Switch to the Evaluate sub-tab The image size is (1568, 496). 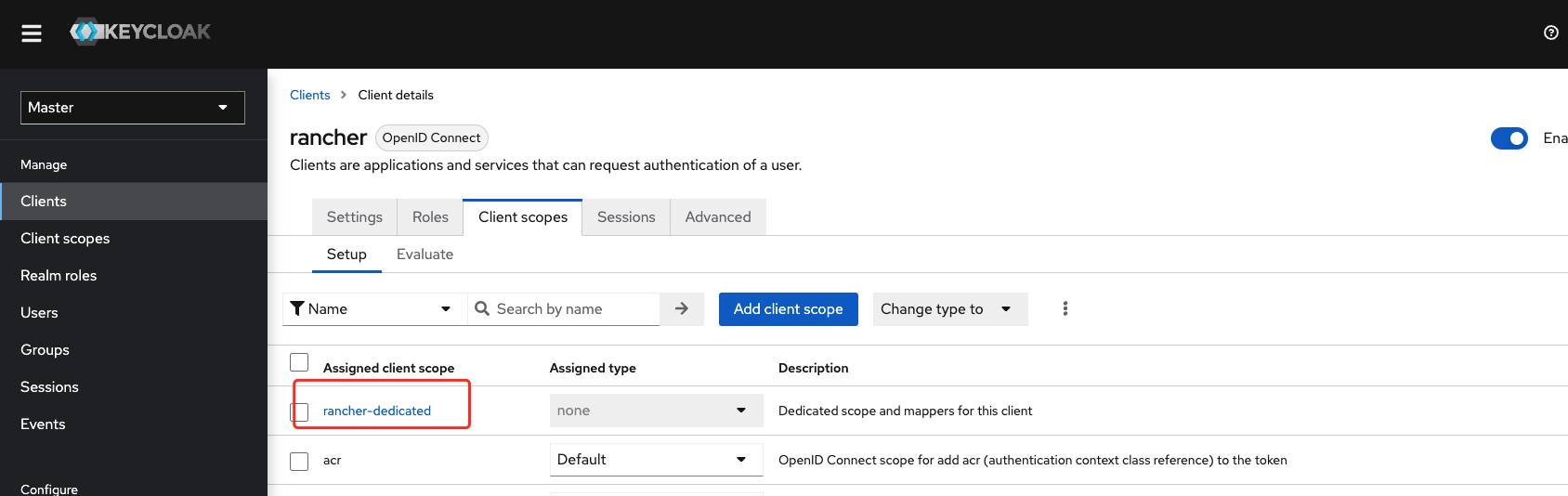tap(425, 255)
